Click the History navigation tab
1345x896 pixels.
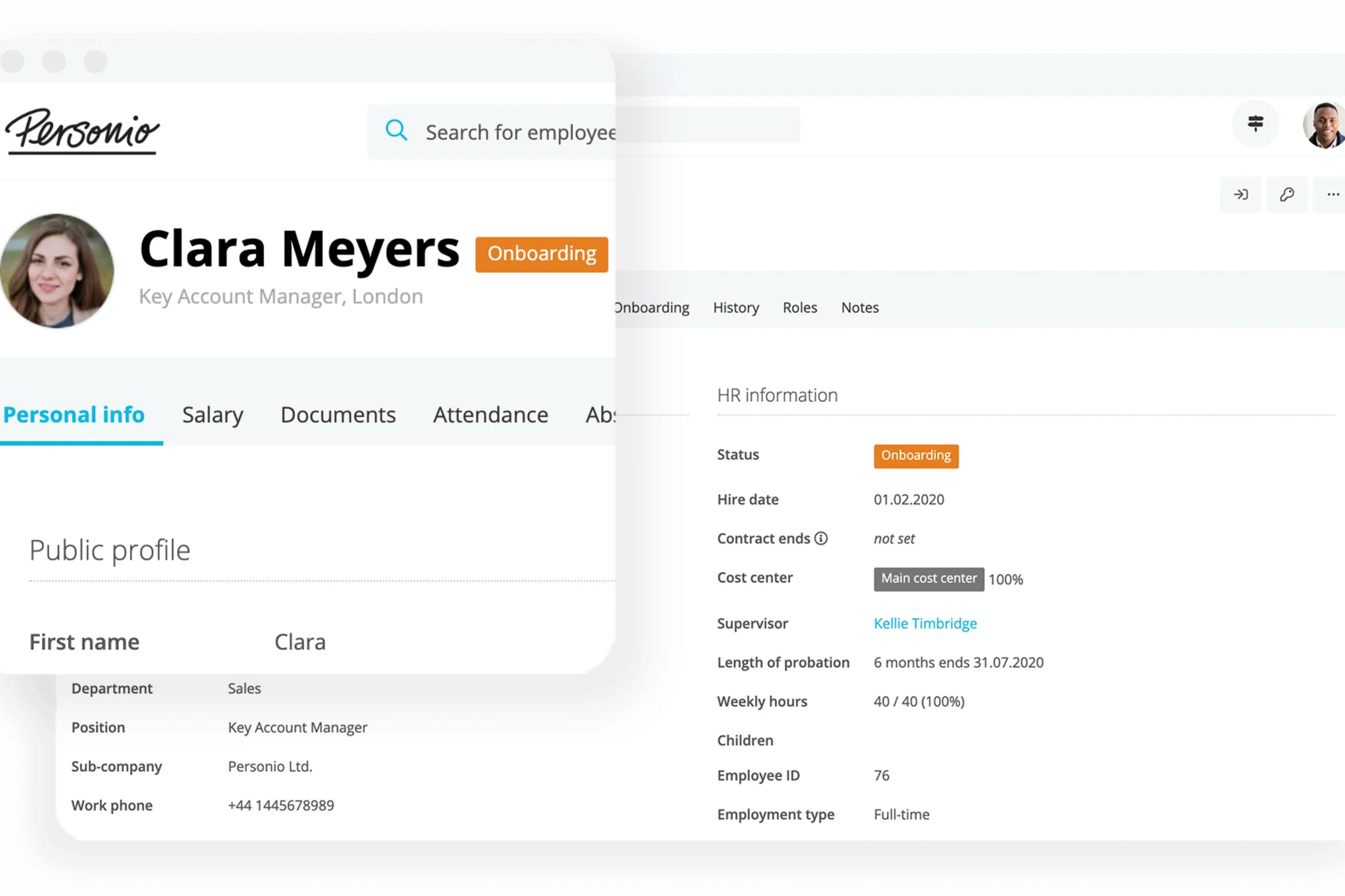coord(735,307)
